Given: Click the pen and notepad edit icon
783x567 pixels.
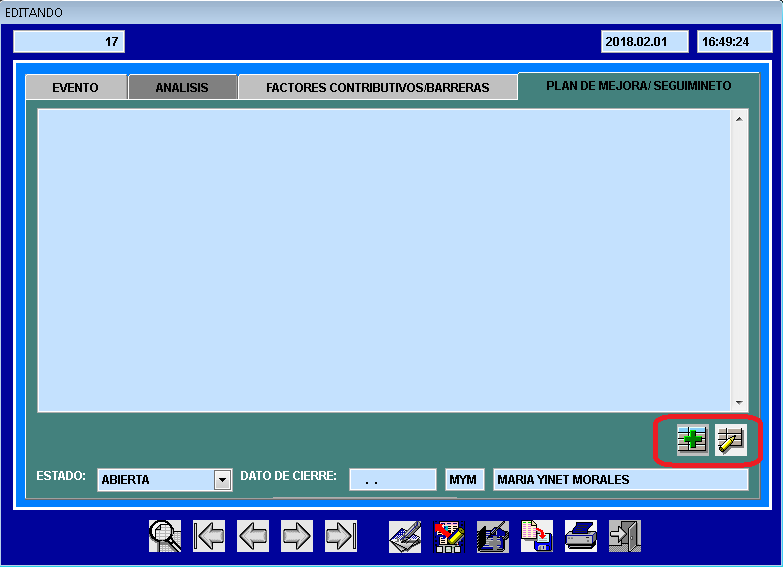Looking at the screenshot, I should [405, 536].
